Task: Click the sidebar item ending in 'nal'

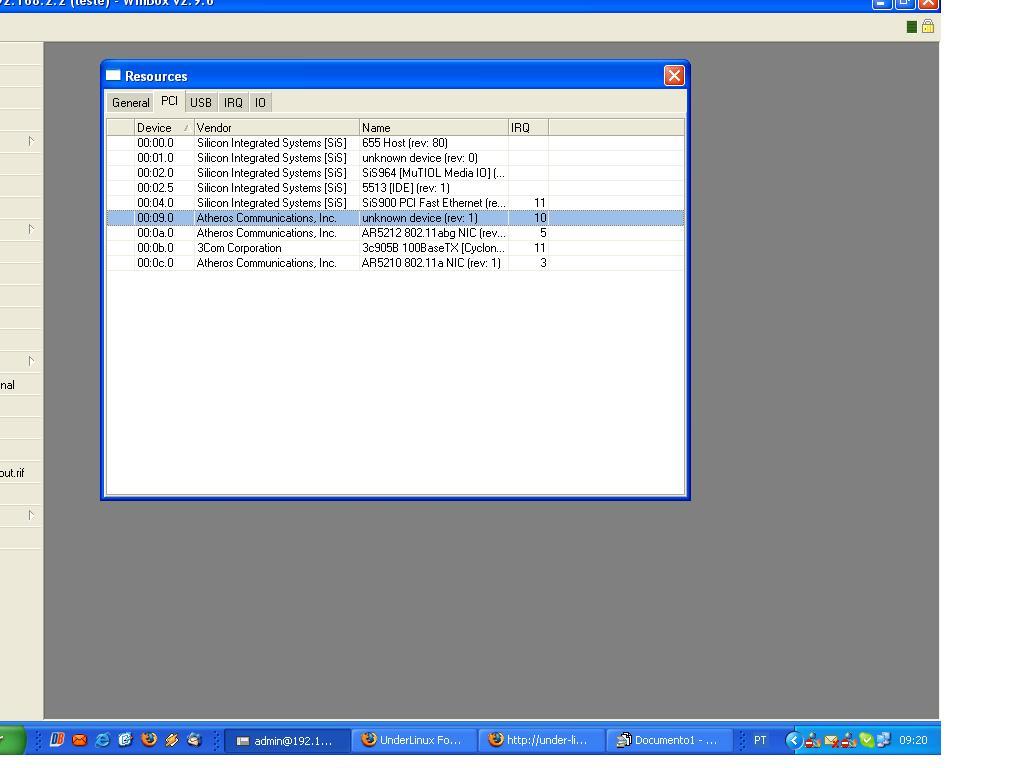Action: pyautogui.click(x=20, y=385)
